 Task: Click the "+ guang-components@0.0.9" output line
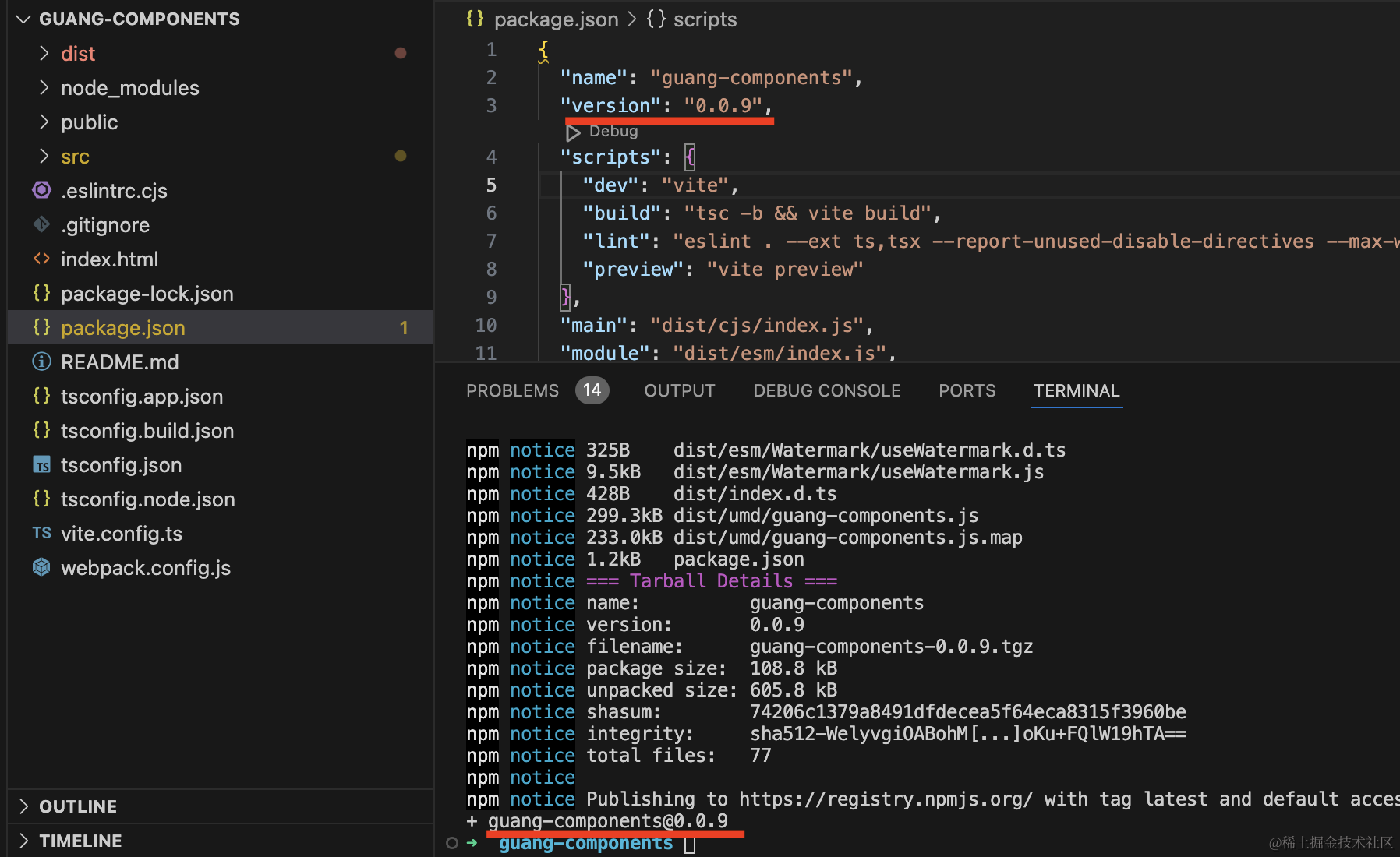[596, 821]
